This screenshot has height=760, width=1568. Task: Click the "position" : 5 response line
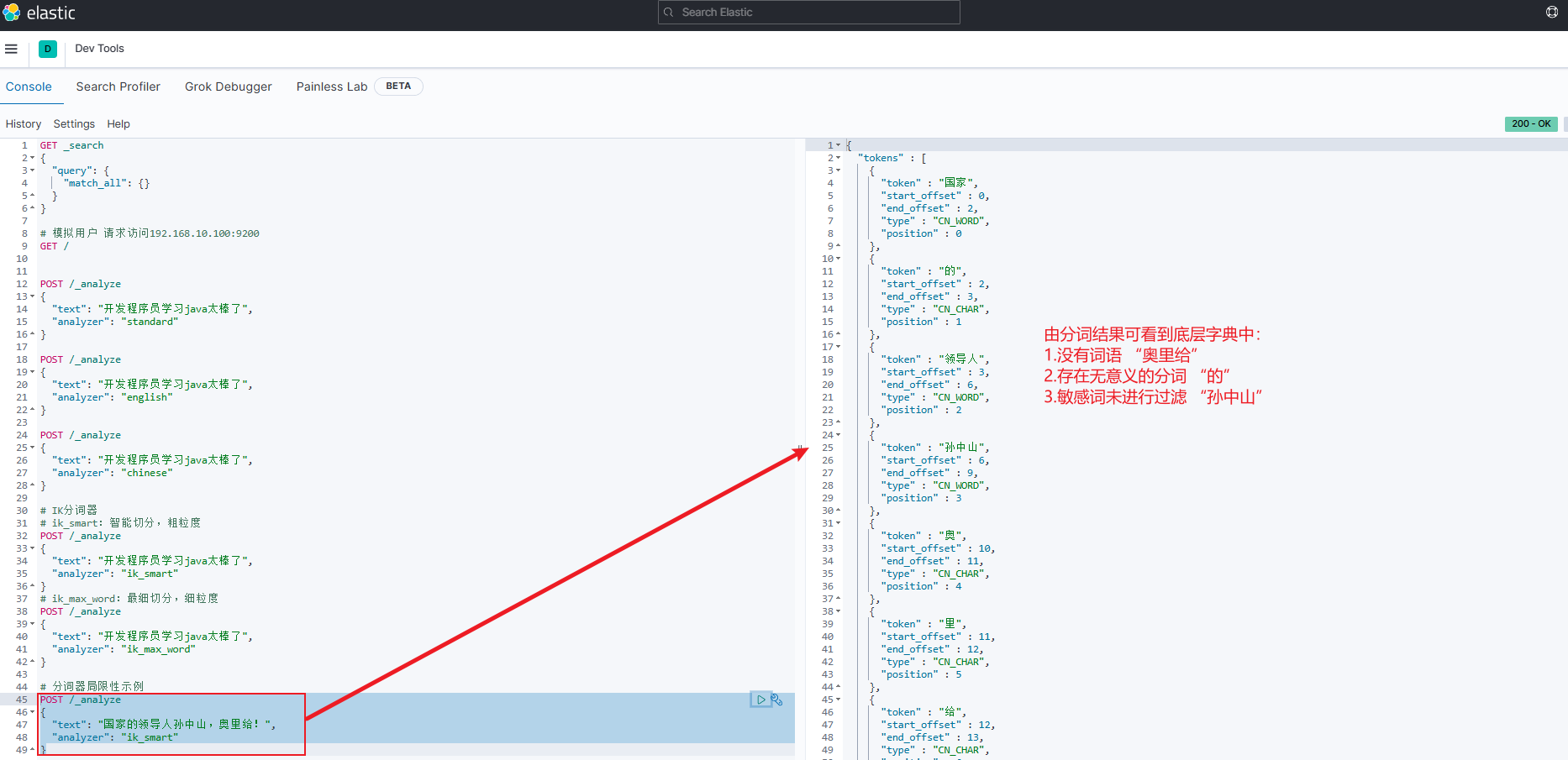pyautogui.click(x=921, y=674)
